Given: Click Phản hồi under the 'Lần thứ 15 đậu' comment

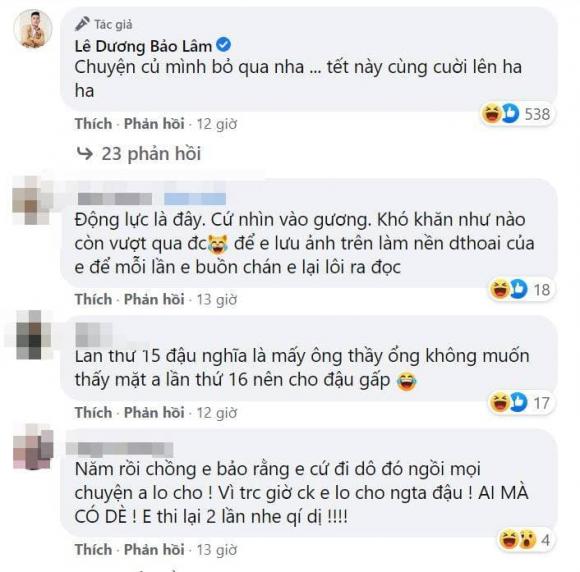Looking at the screenshot, I should tap(154, 413).
